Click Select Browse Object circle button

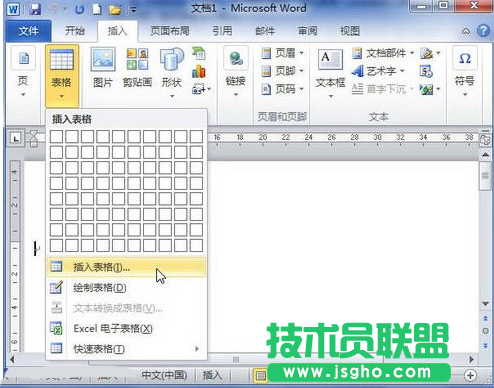(485, 331)
